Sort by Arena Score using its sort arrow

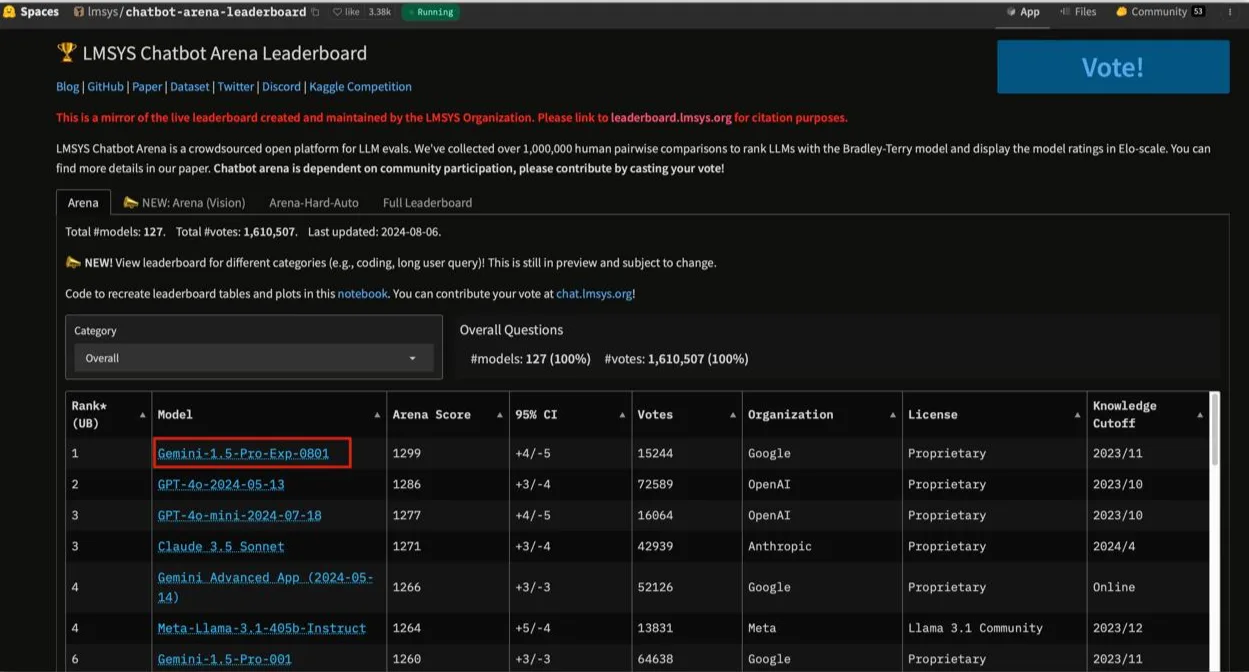pyautogui.click(x=499, y=415)
